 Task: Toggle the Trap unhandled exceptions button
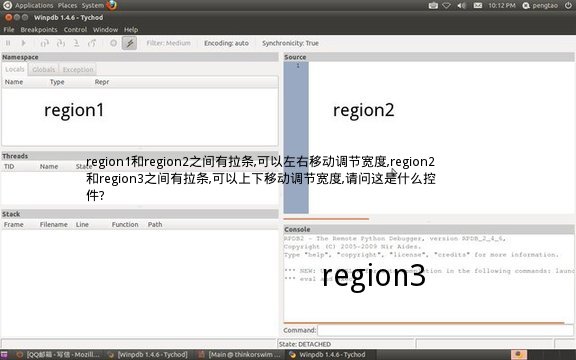click(x=129, y=43)
